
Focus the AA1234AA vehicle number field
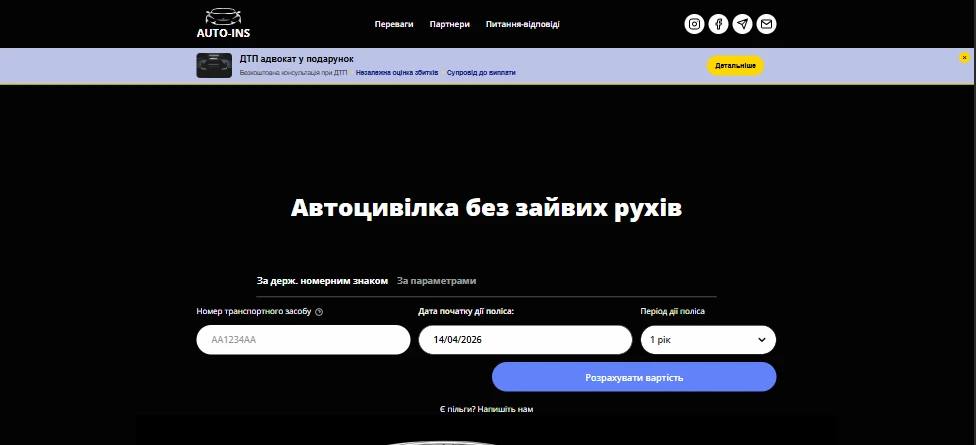pos(303,340)
